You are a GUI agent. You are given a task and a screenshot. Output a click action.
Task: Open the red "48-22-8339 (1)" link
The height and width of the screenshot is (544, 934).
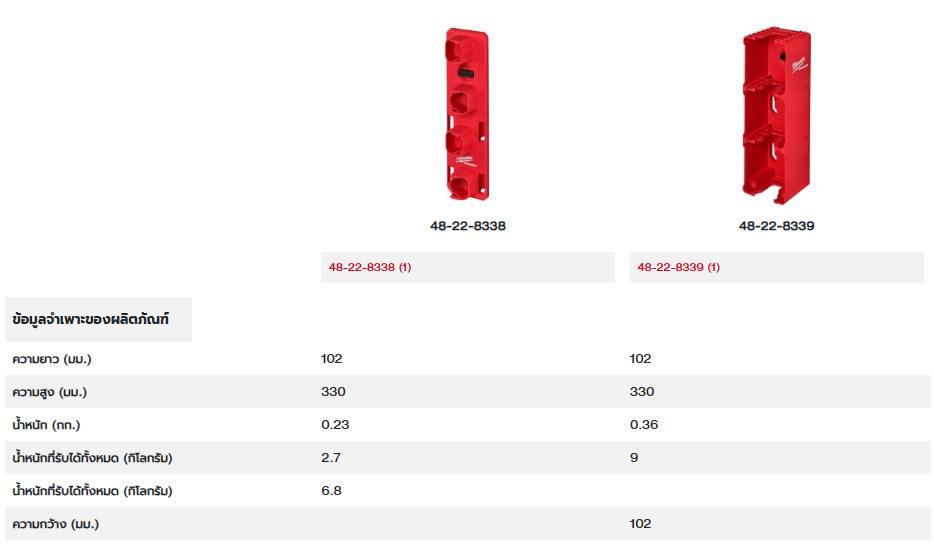click(678, 267)
